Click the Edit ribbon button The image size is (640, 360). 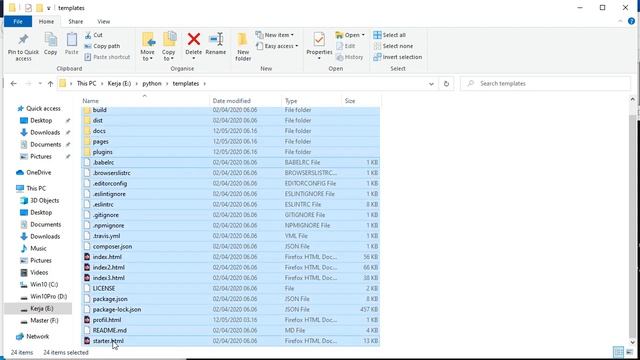pyautogui.click(x=345, y=46)
